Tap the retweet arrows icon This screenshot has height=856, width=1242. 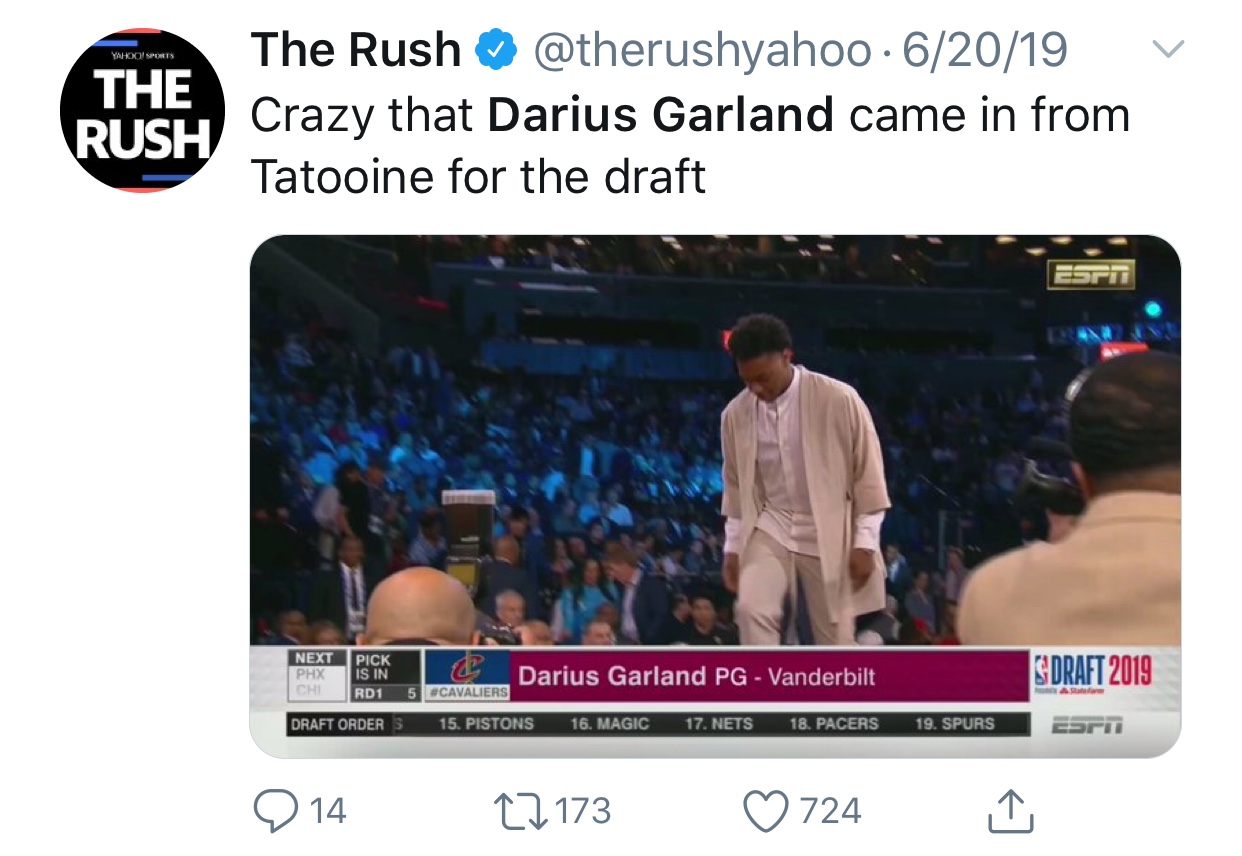522,810
